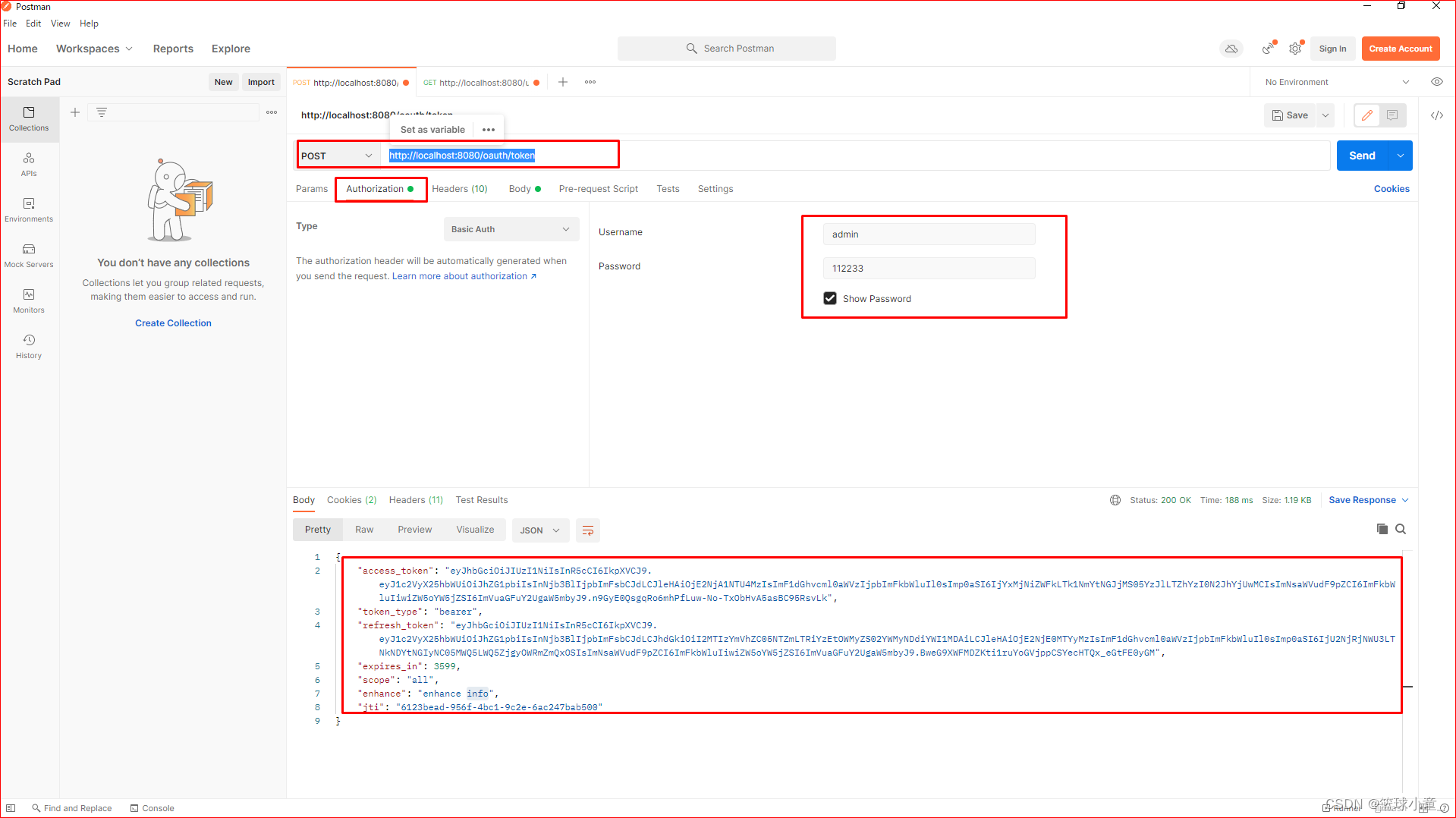This screenshot has height=818, width=1456.
Task: Click the satellite capture requests icon
Action: click(1269, 49)
